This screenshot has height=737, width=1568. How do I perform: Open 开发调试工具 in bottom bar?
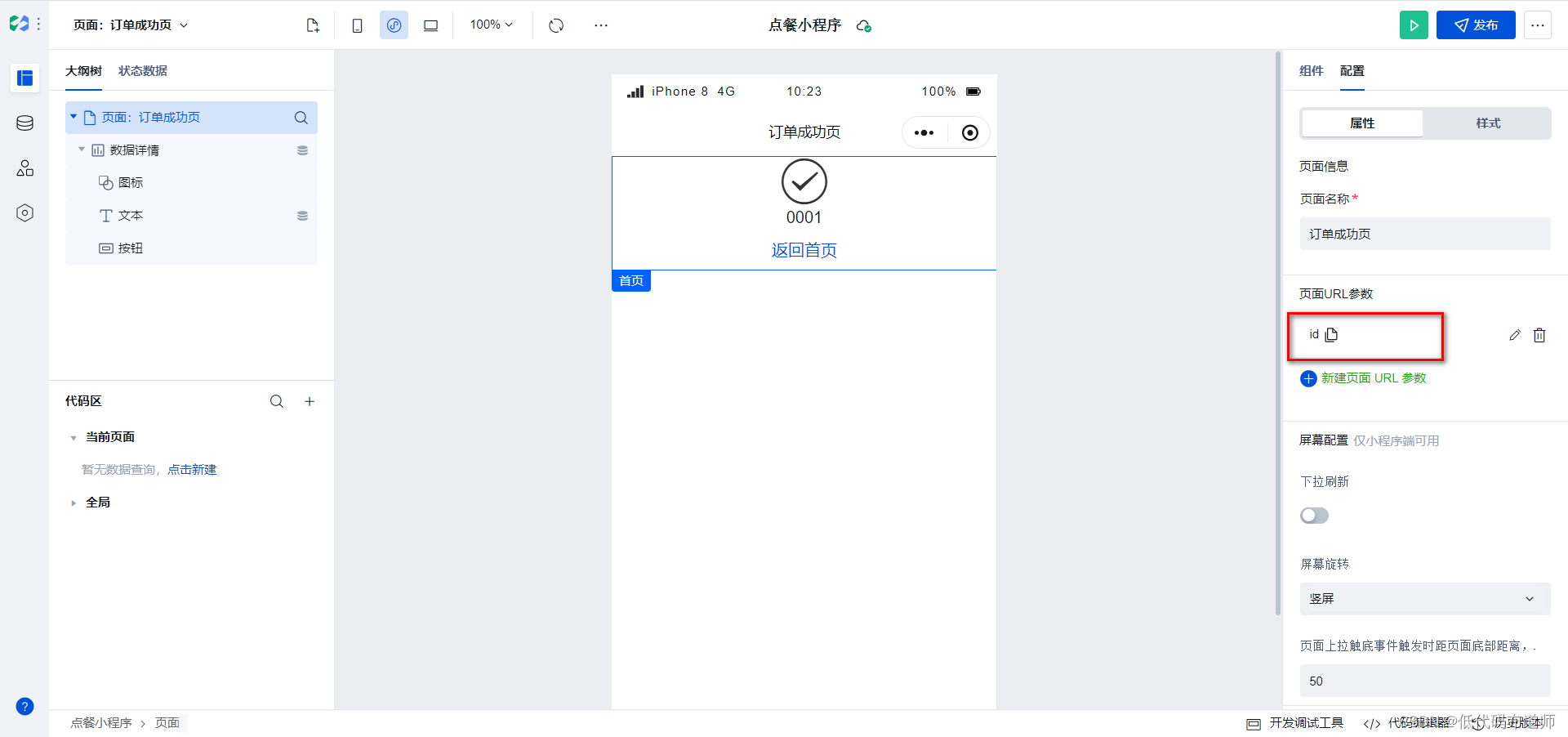[1296, 723]
